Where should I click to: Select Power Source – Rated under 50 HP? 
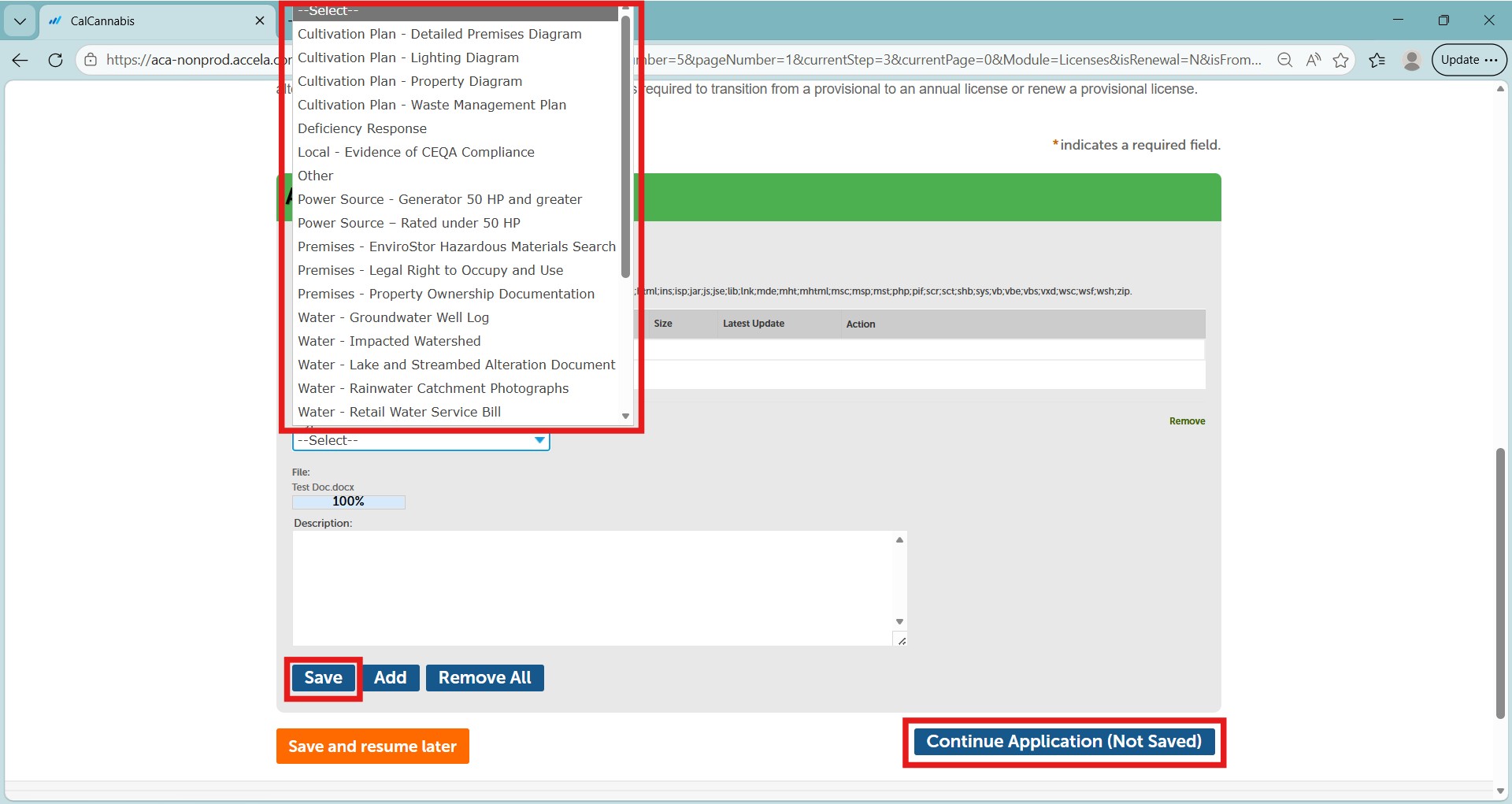(457, 223)
